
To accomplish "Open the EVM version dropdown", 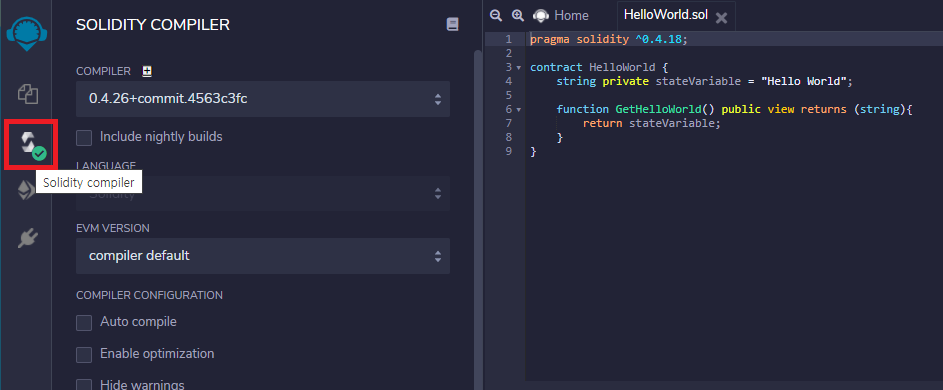I will coord(263,256).
